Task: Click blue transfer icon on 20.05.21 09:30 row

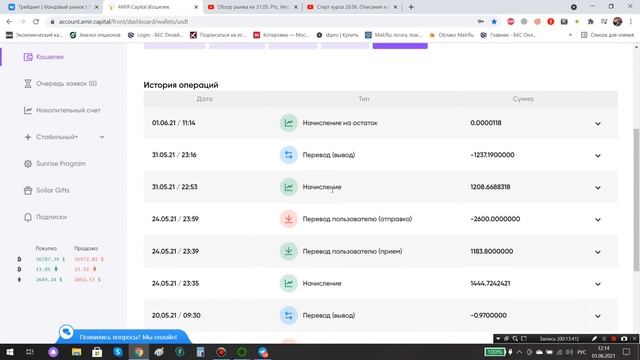Action: 289,315
